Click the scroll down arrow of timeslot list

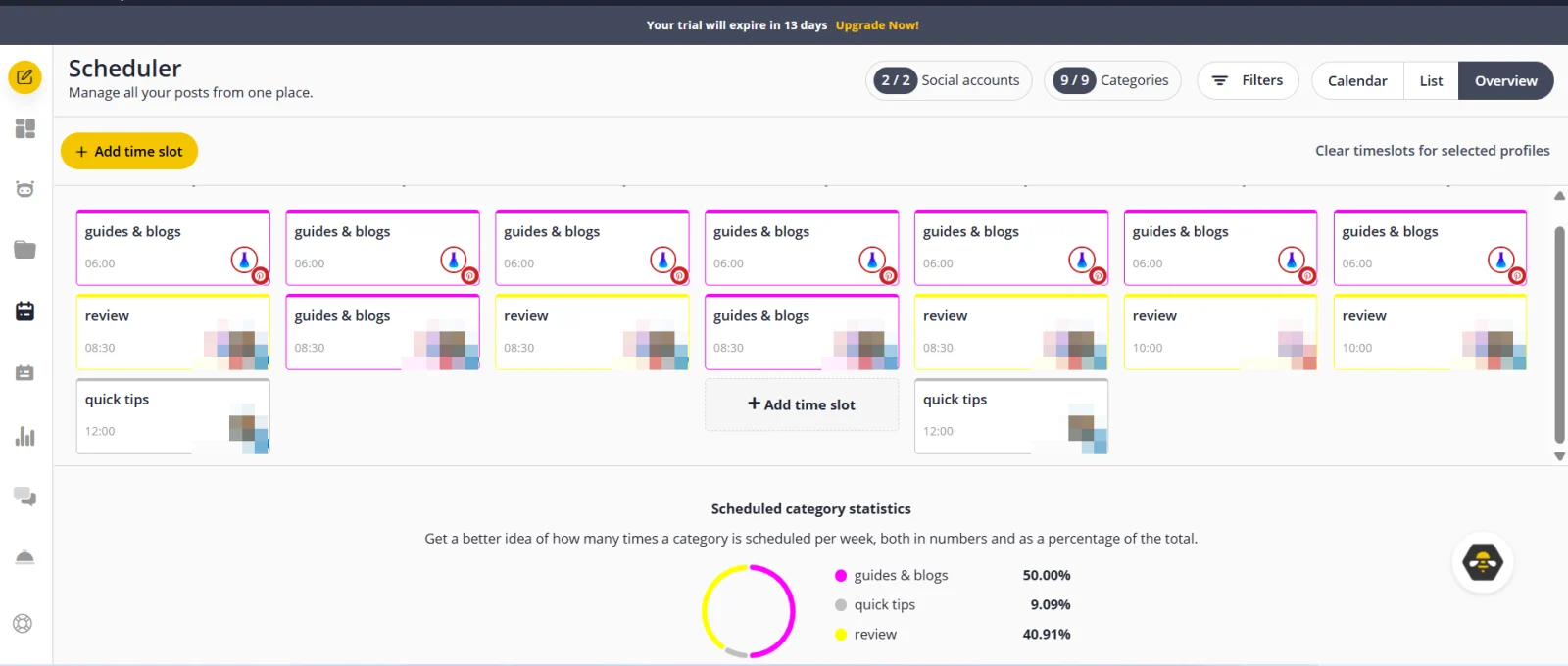point(1559,456)
